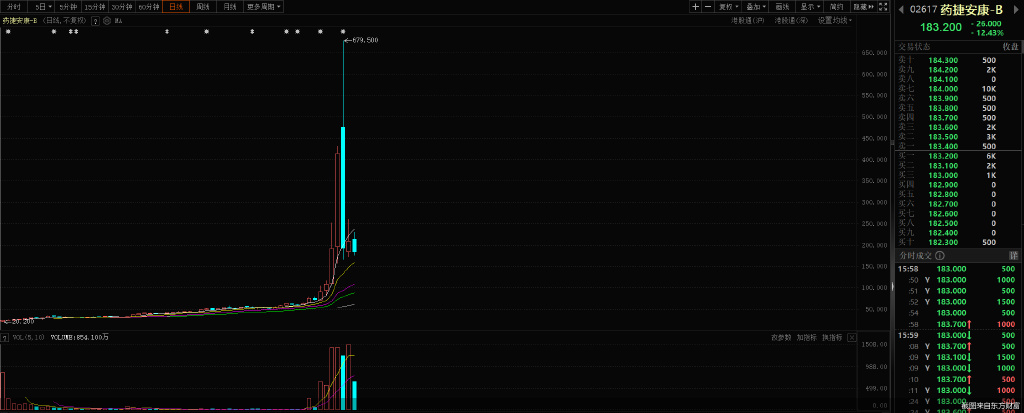Image resolution: width=1024 pixels, height=413 pixels.
Task: Click the MA label in the chart header
Action: pyautogui.click(x=118, y=21)
